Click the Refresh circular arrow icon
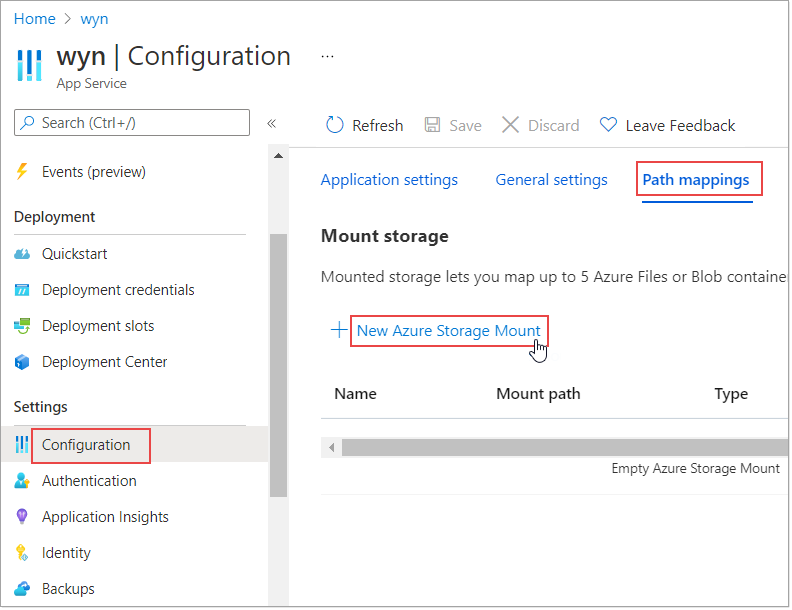 334,125
